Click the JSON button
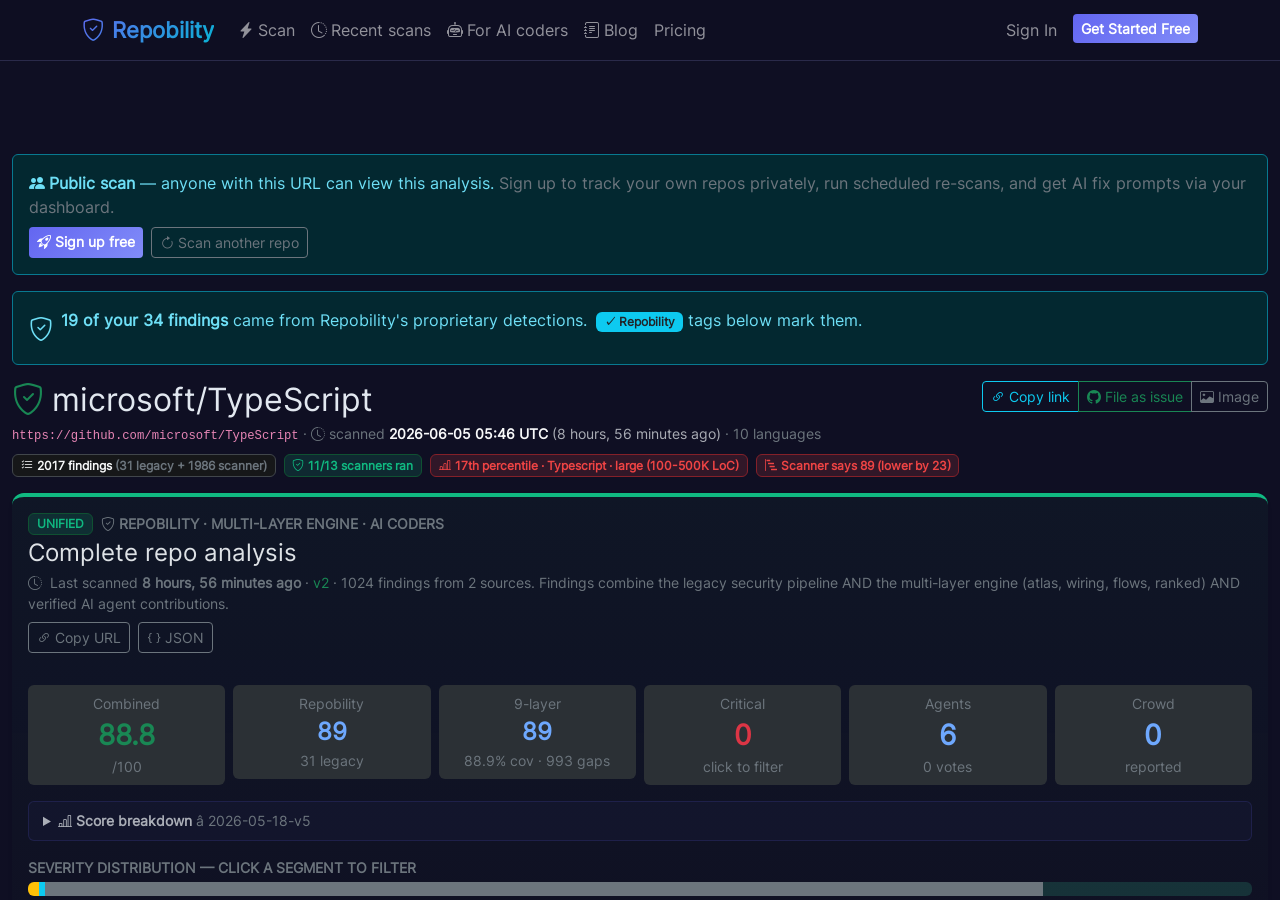Viewport: 1280px width, 900px height. 175,637
